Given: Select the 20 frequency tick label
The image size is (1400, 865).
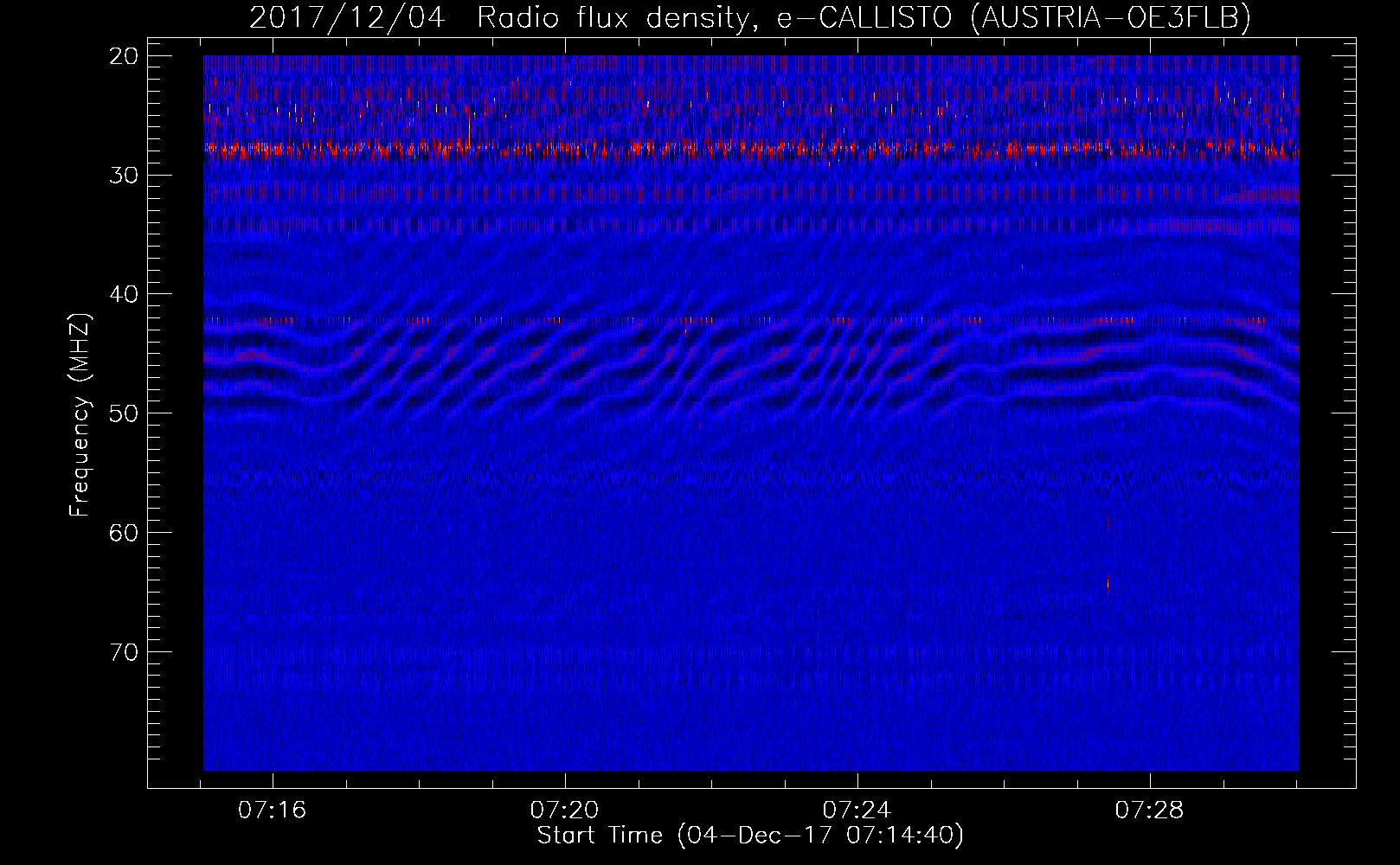Looking at the screenshot, I should pos(124,56).
